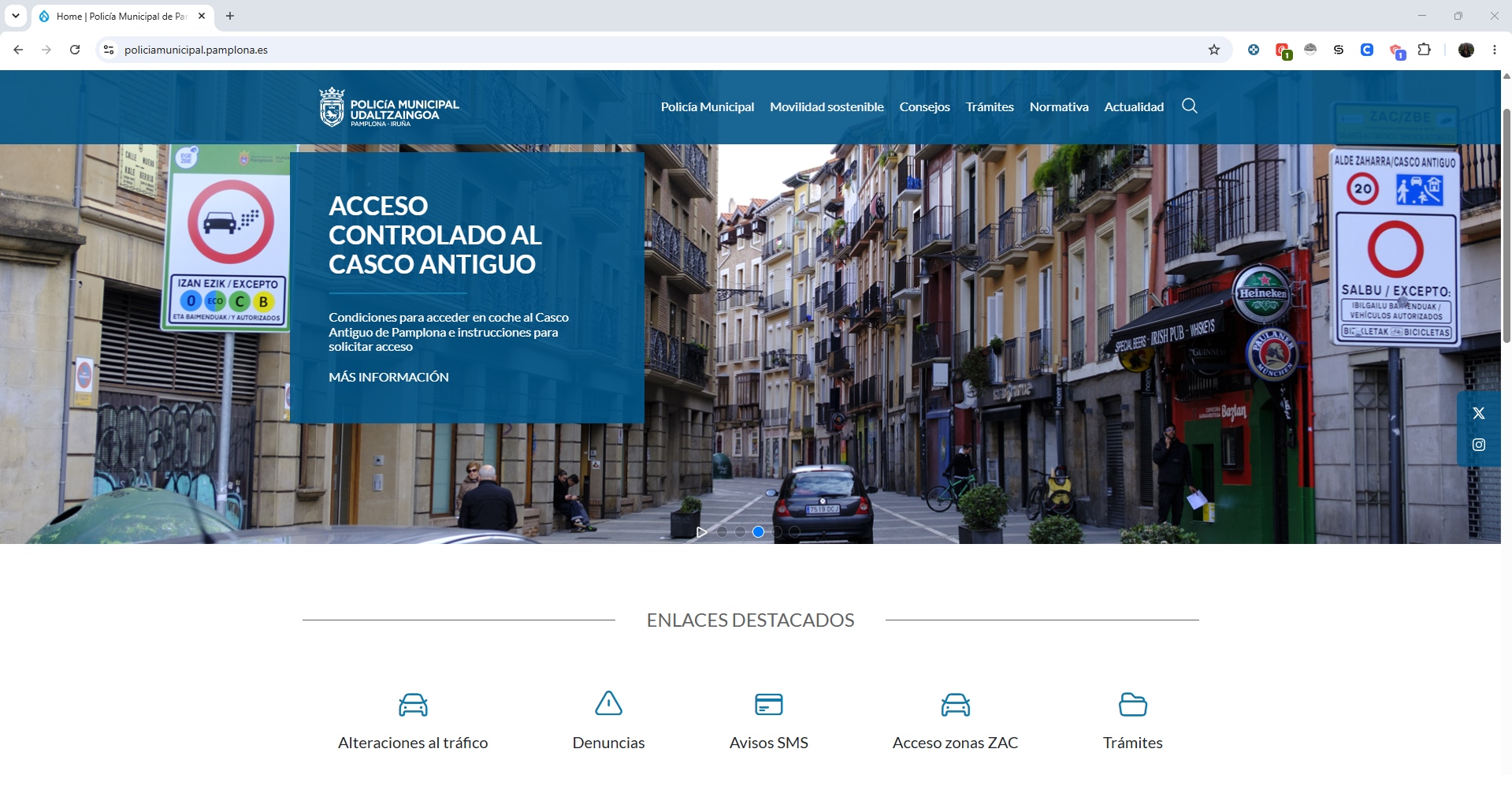Click the ENLACES DESTACADOS heading

coord(750,620)
